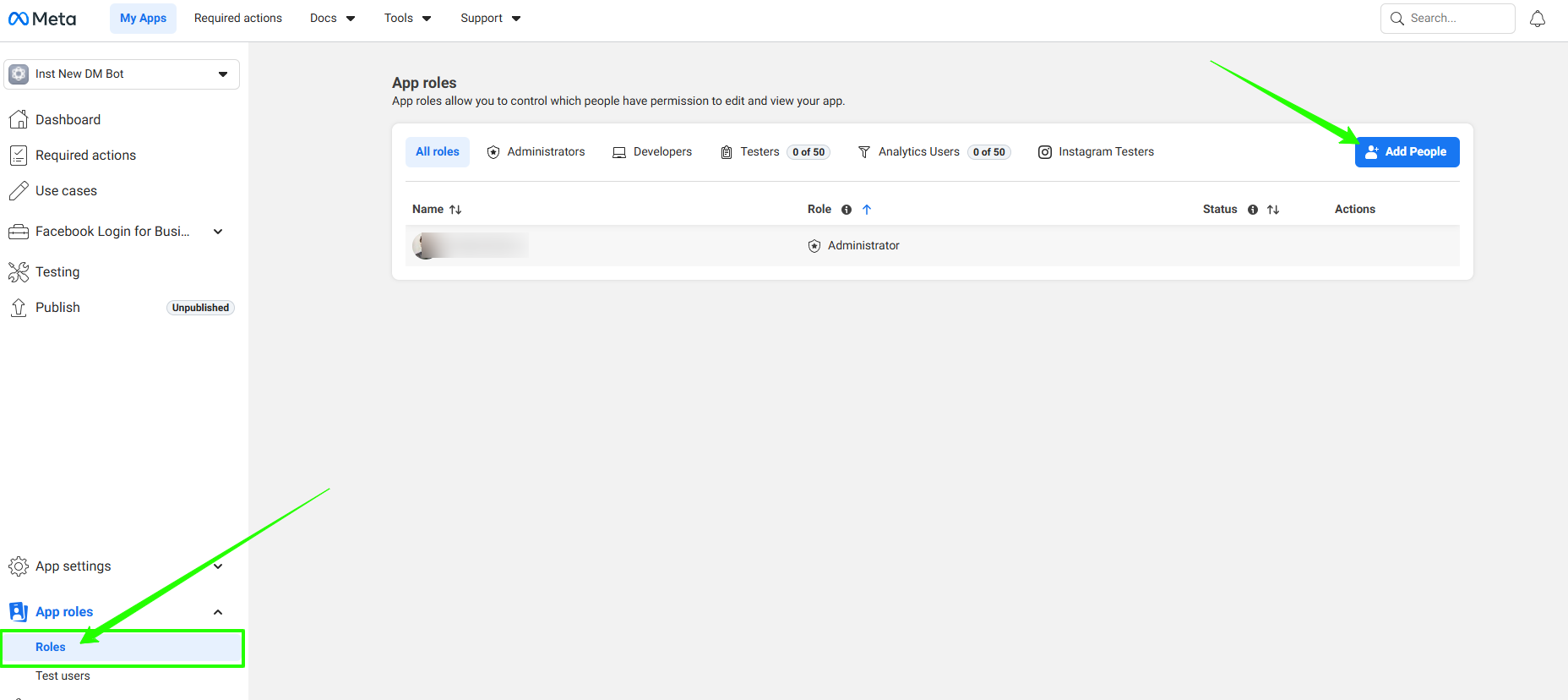The width and height of the screenshot is (1568, 700).
Task: Open the Tools menu in top bar
Action: 407,19
